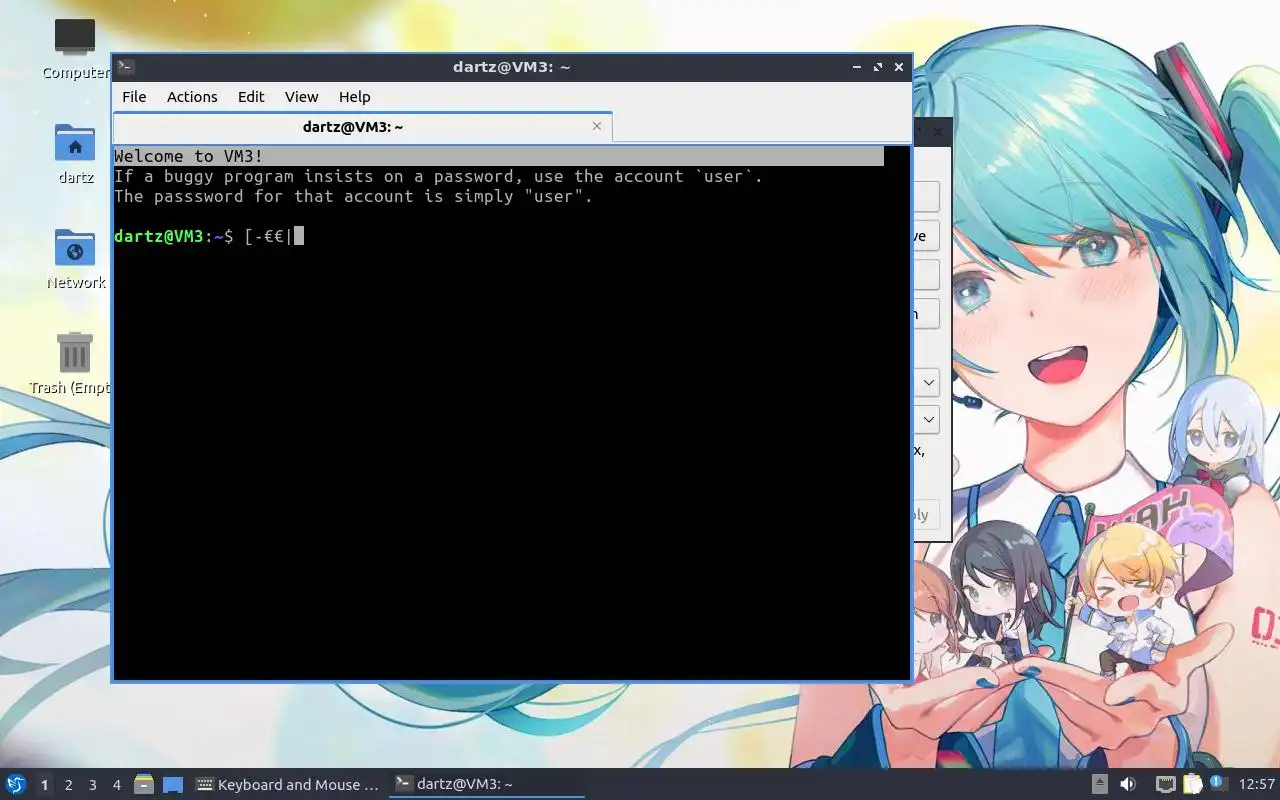Open the Help menu in terminal
Viewport: 1280px width, 800px height.
coord(354,96)
